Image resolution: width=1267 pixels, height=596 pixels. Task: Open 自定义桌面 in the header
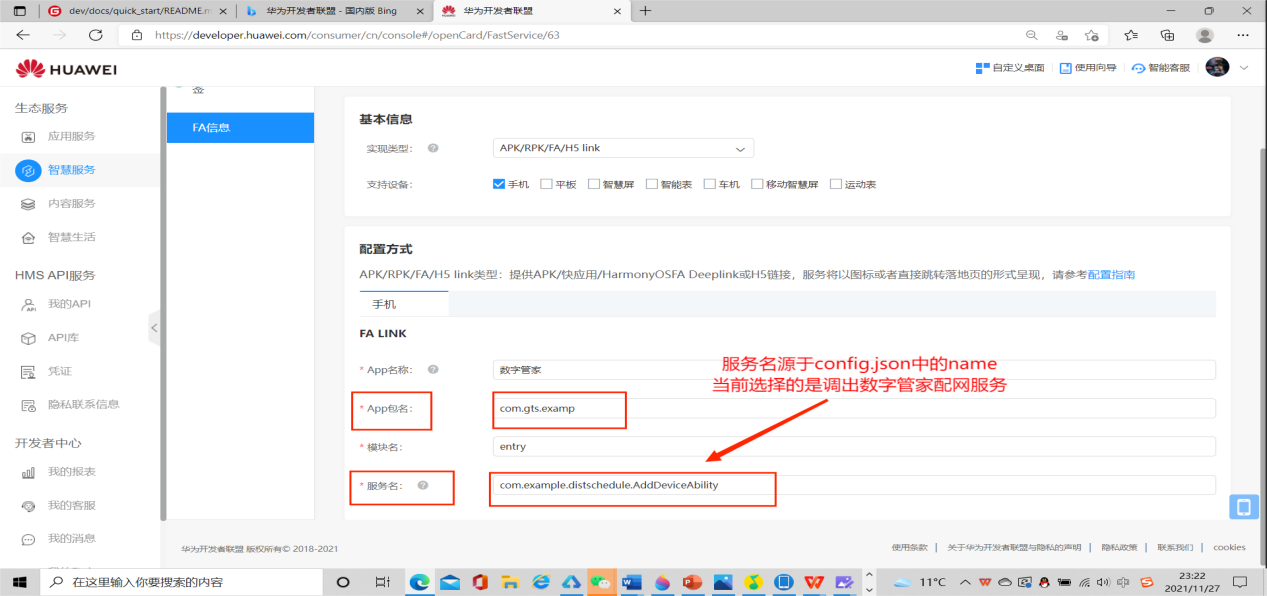point(1010,68)
